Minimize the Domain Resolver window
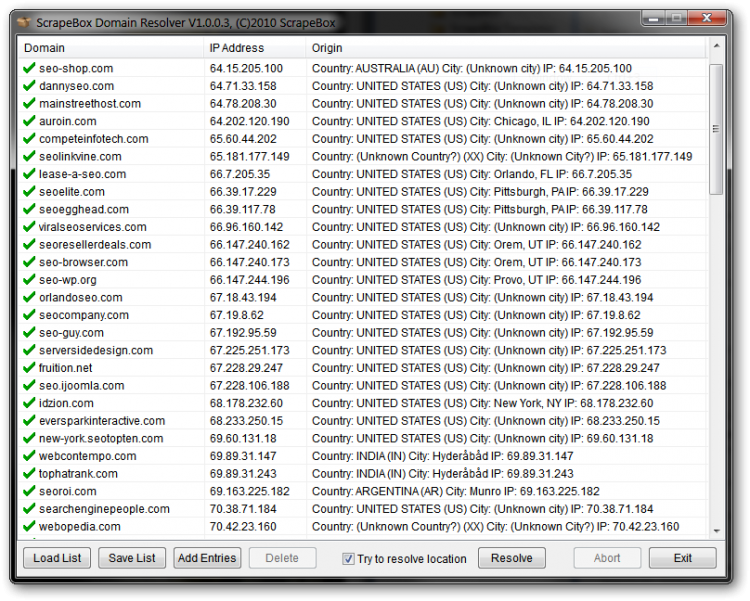The height and width of the screenshot is (601, 750). click(653, 18)
